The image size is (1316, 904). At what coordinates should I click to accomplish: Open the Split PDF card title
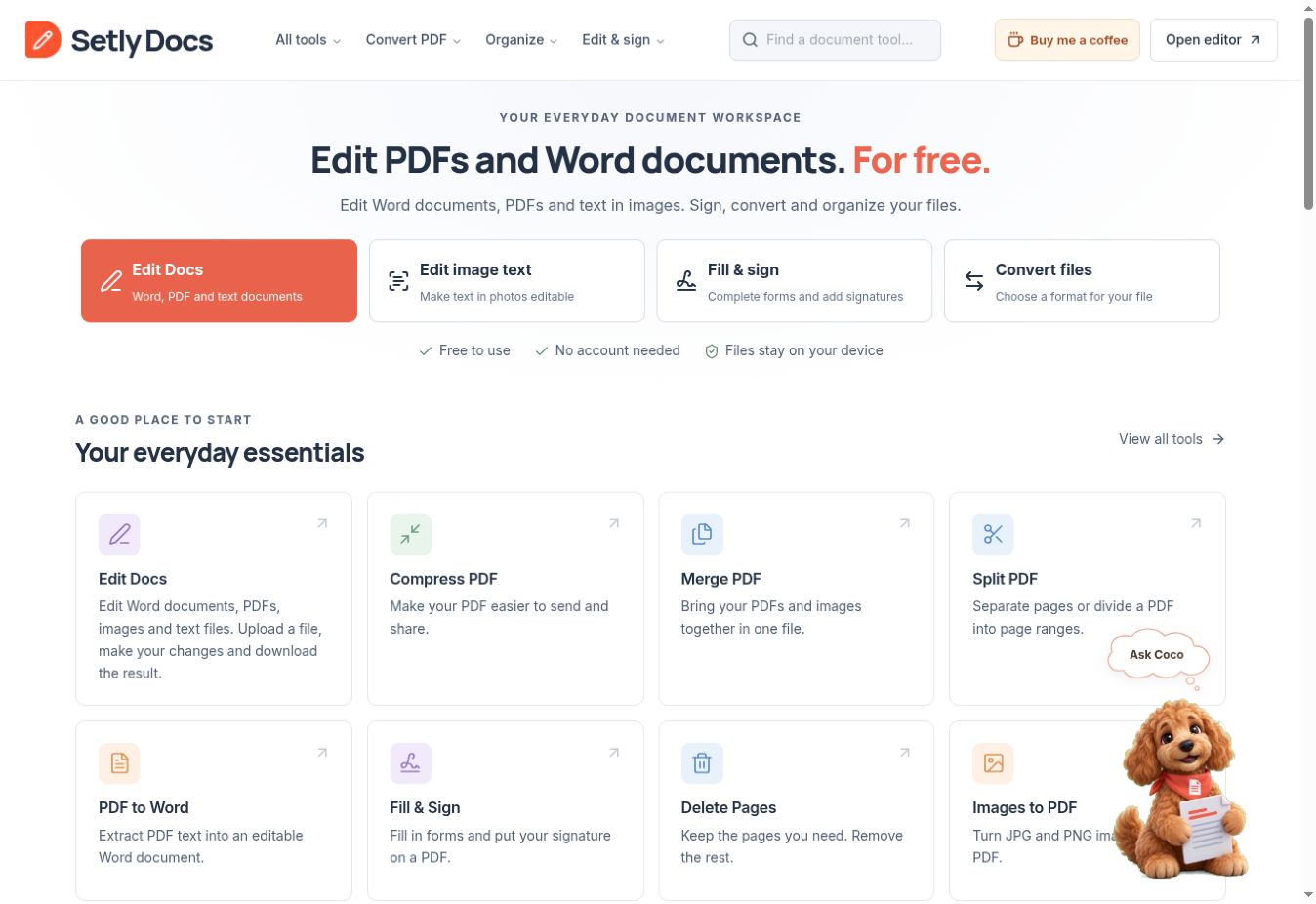[x=1005, y=579]
